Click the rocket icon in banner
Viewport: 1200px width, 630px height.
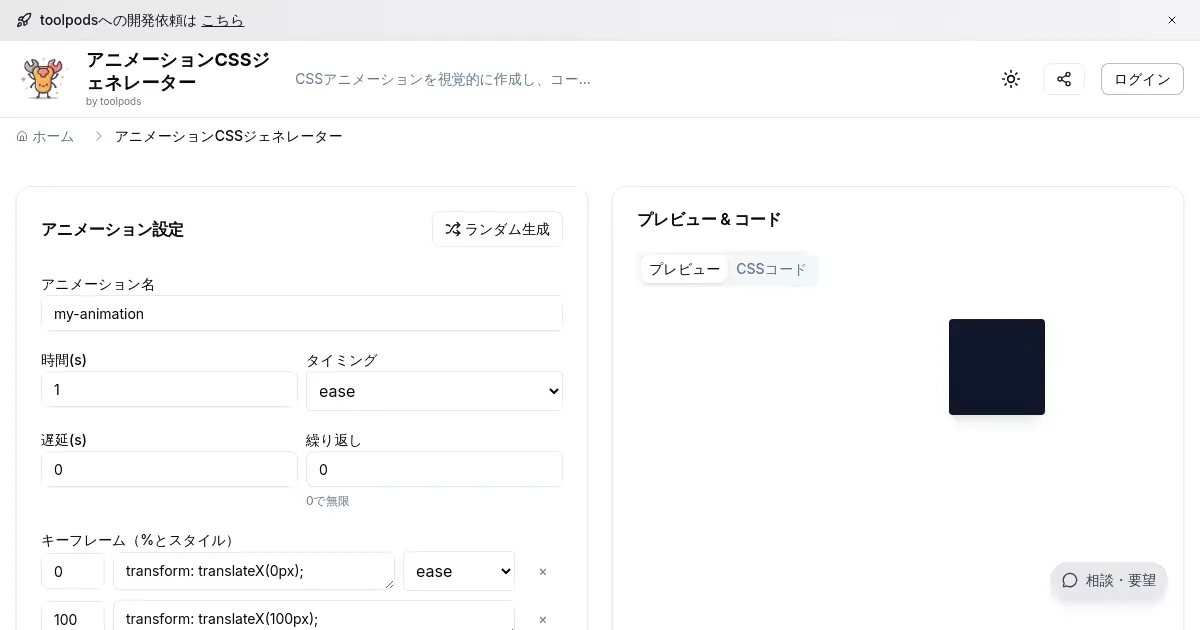(x=24, y=20)
